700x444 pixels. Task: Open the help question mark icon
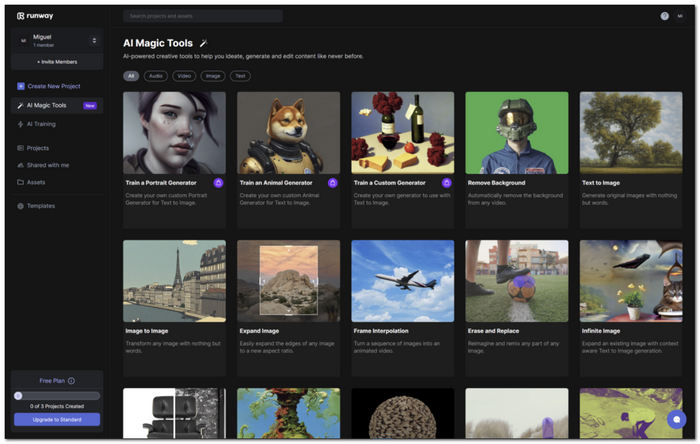coord(664,16)
